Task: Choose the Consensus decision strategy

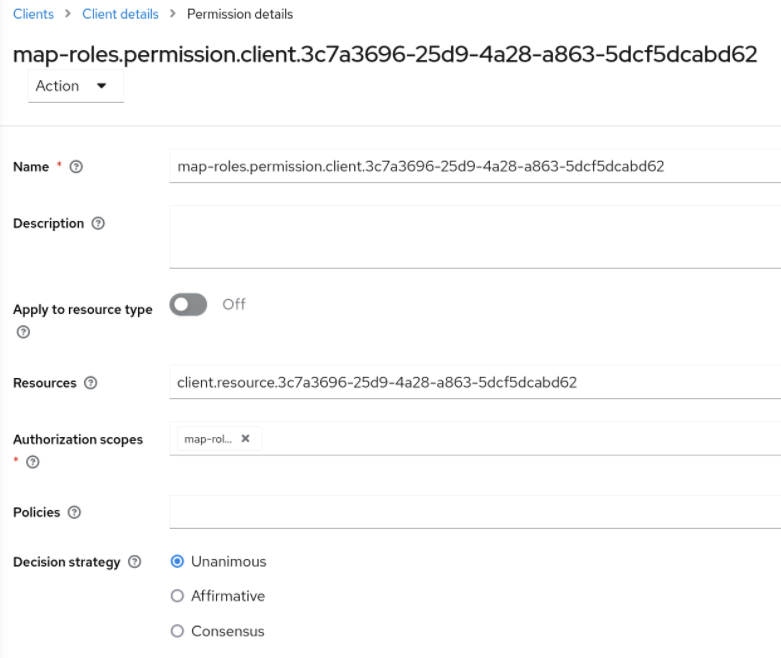Action: 178,631
